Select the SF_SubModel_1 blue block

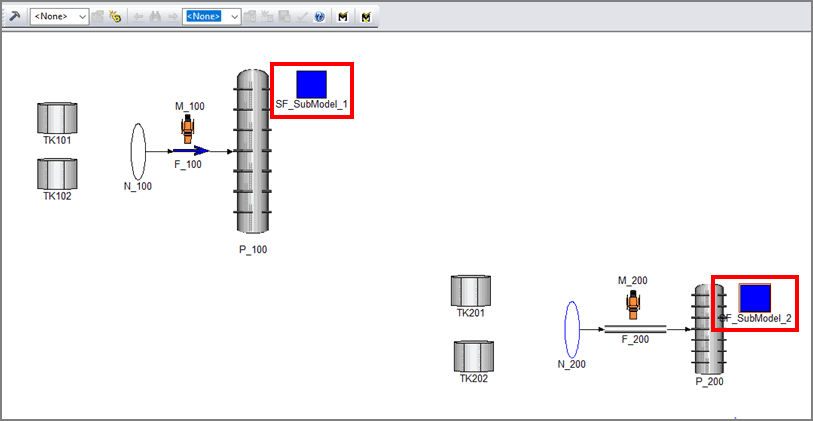point(312,84)
